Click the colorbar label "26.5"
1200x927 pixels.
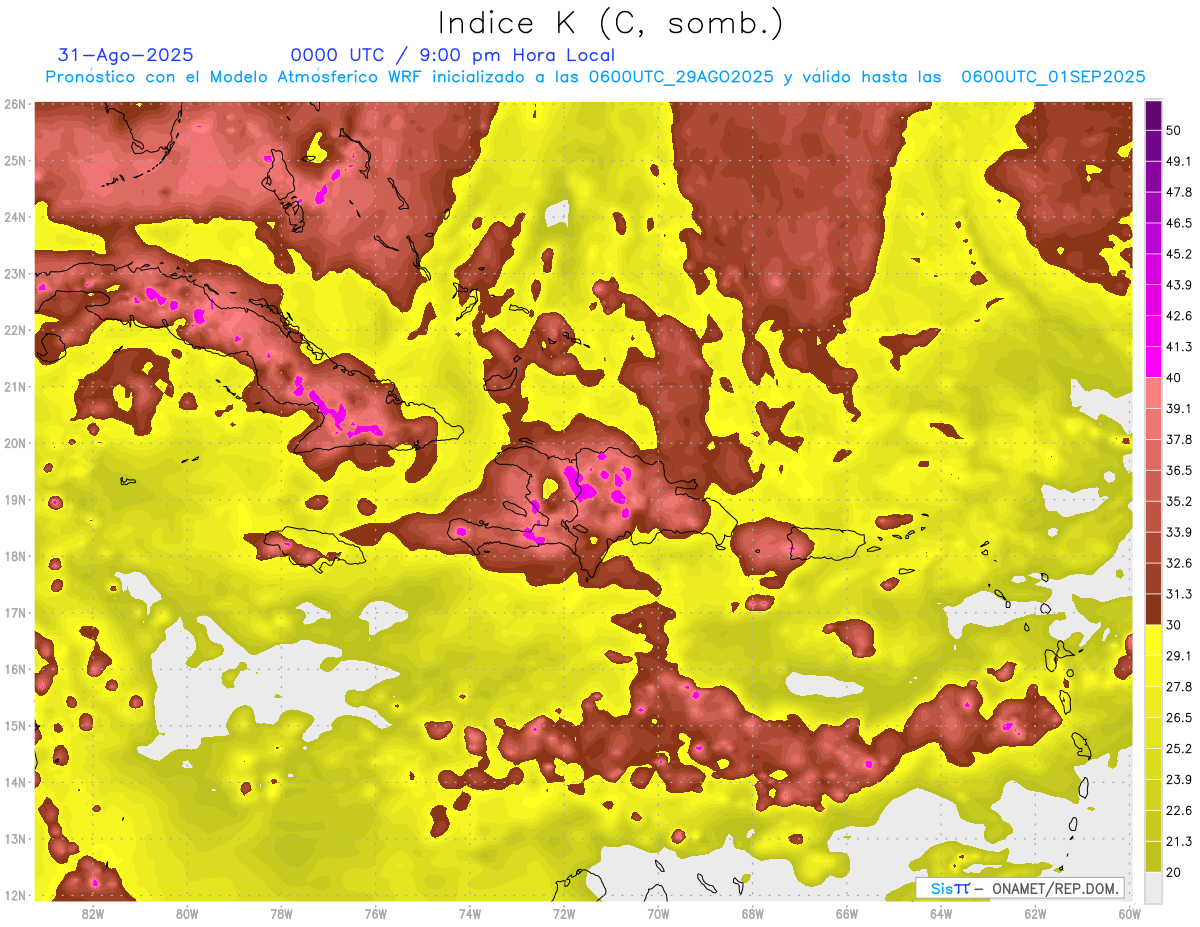(1179, 718)
